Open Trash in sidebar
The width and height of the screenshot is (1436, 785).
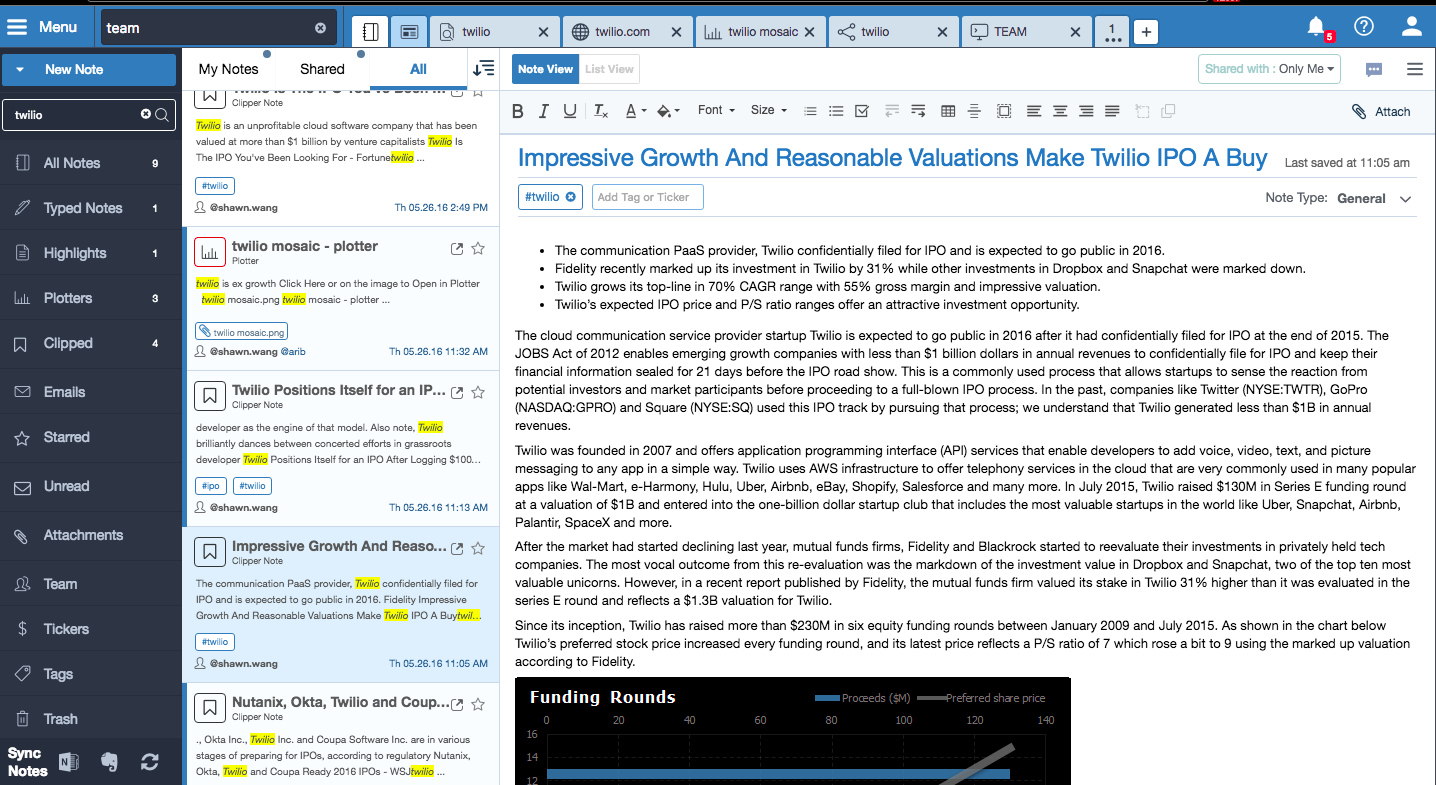point(90,719)
